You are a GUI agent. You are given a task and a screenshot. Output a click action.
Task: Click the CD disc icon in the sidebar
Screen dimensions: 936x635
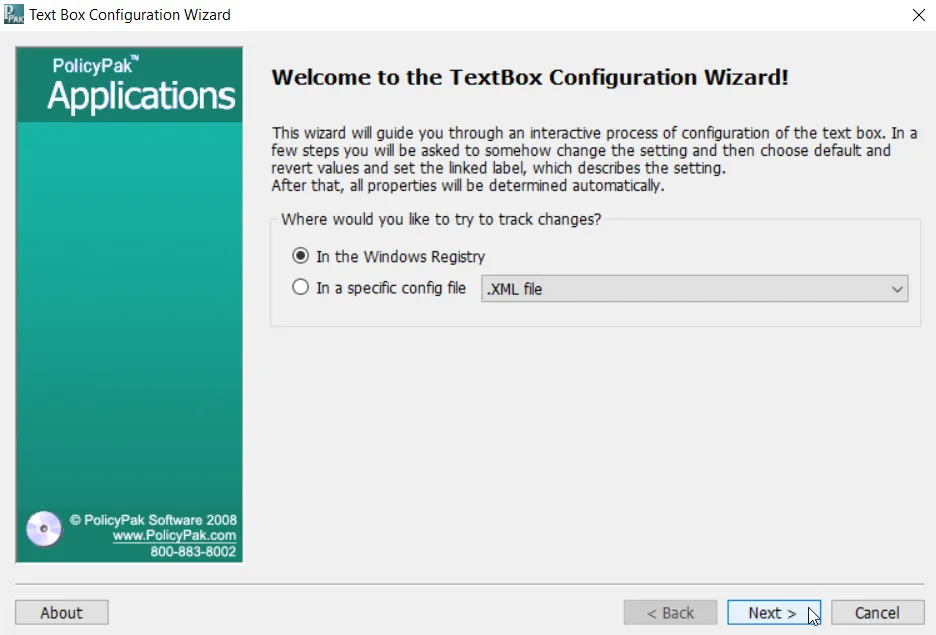pos(44,529)
